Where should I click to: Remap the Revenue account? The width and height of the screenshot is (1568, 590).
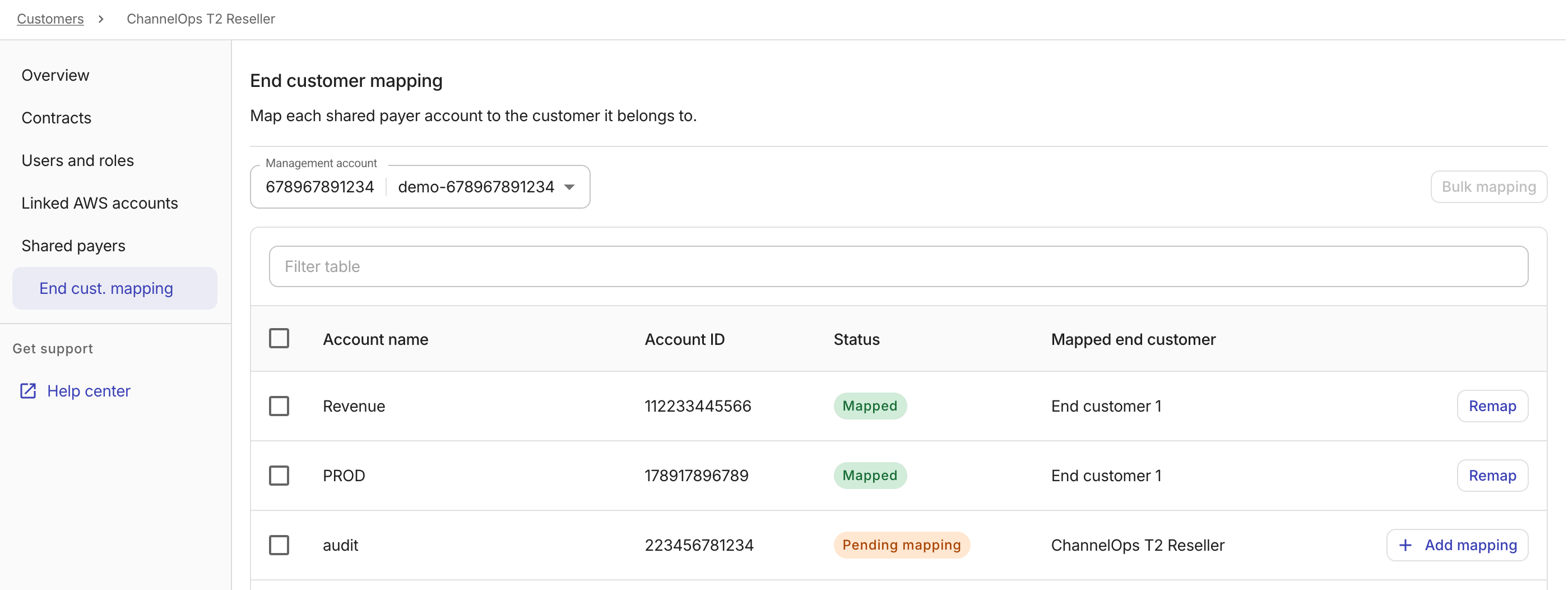(1492, 406)
